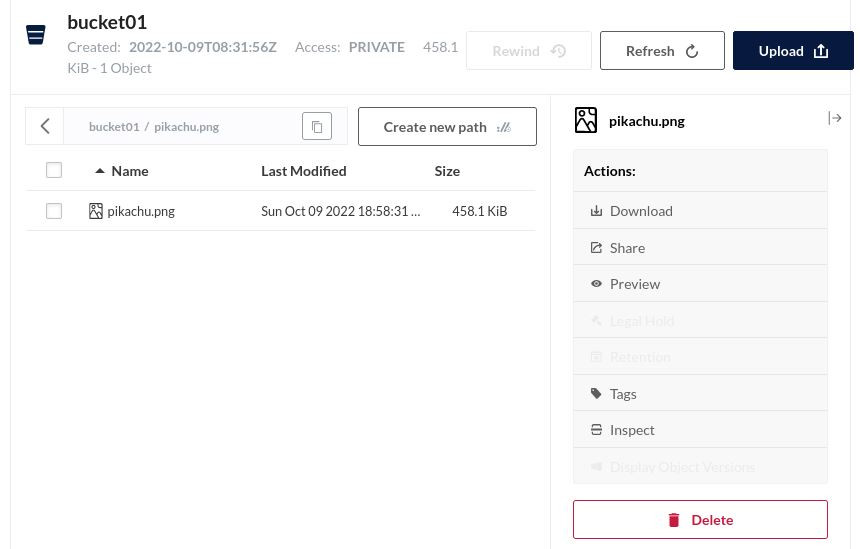Viewport: 860px width, 549px height.
Task: Tick the checkbox for pikachu.png
Action: point(54,211)
